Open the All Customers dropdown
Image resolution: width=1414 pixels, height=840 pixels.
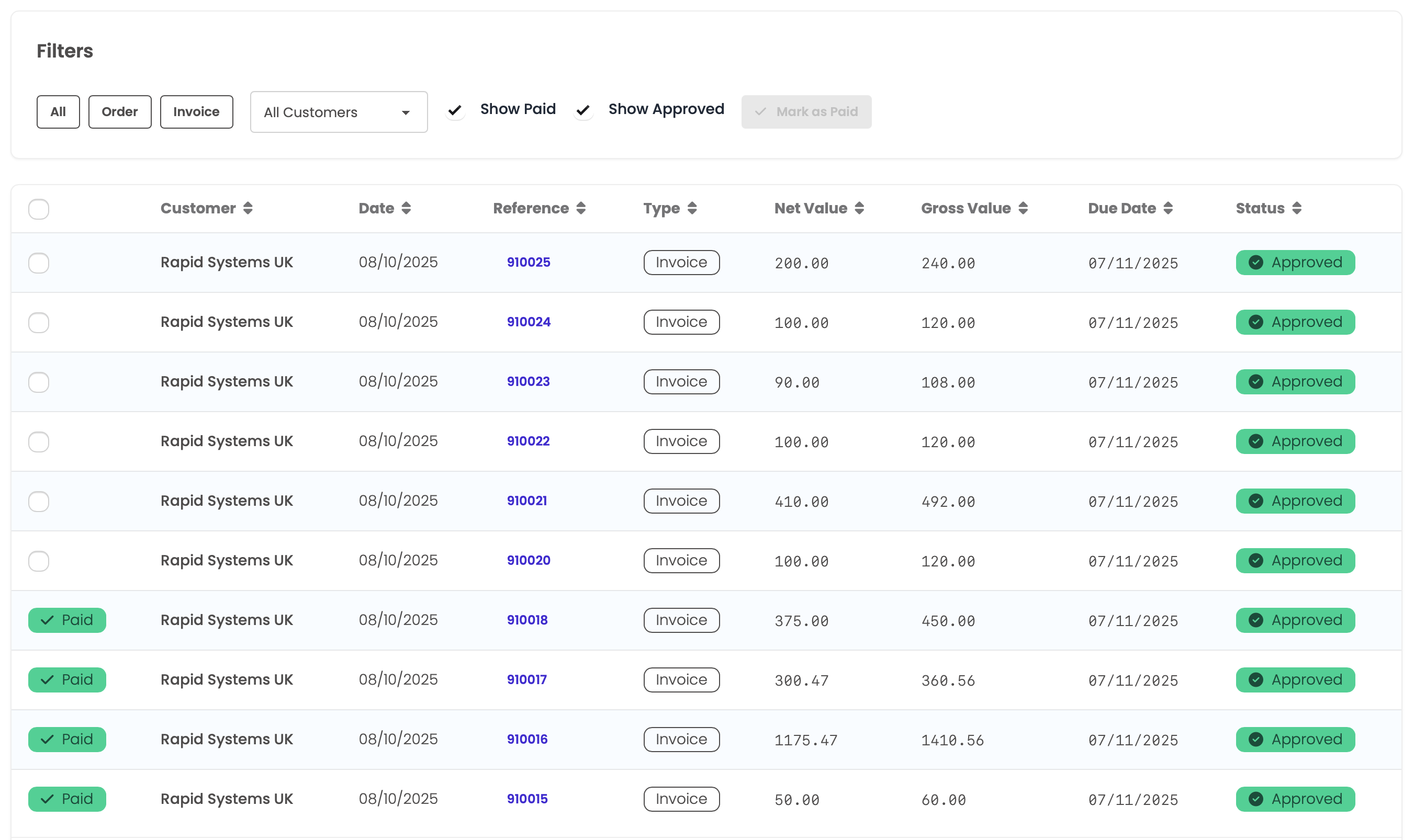pyautogui.click(x=339, y=112)
